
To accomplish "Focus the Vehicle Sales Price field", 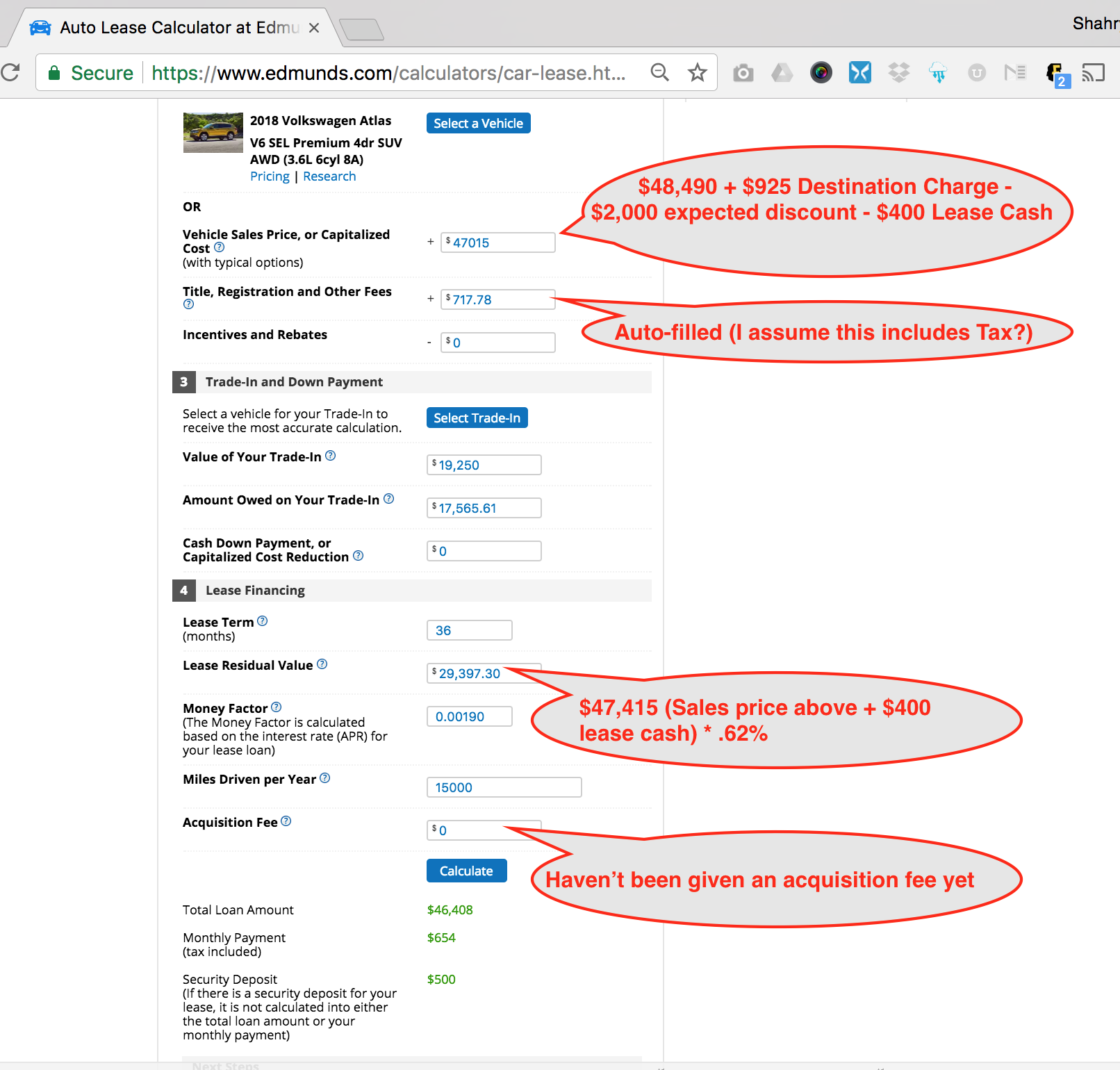I will coord(497,242).
